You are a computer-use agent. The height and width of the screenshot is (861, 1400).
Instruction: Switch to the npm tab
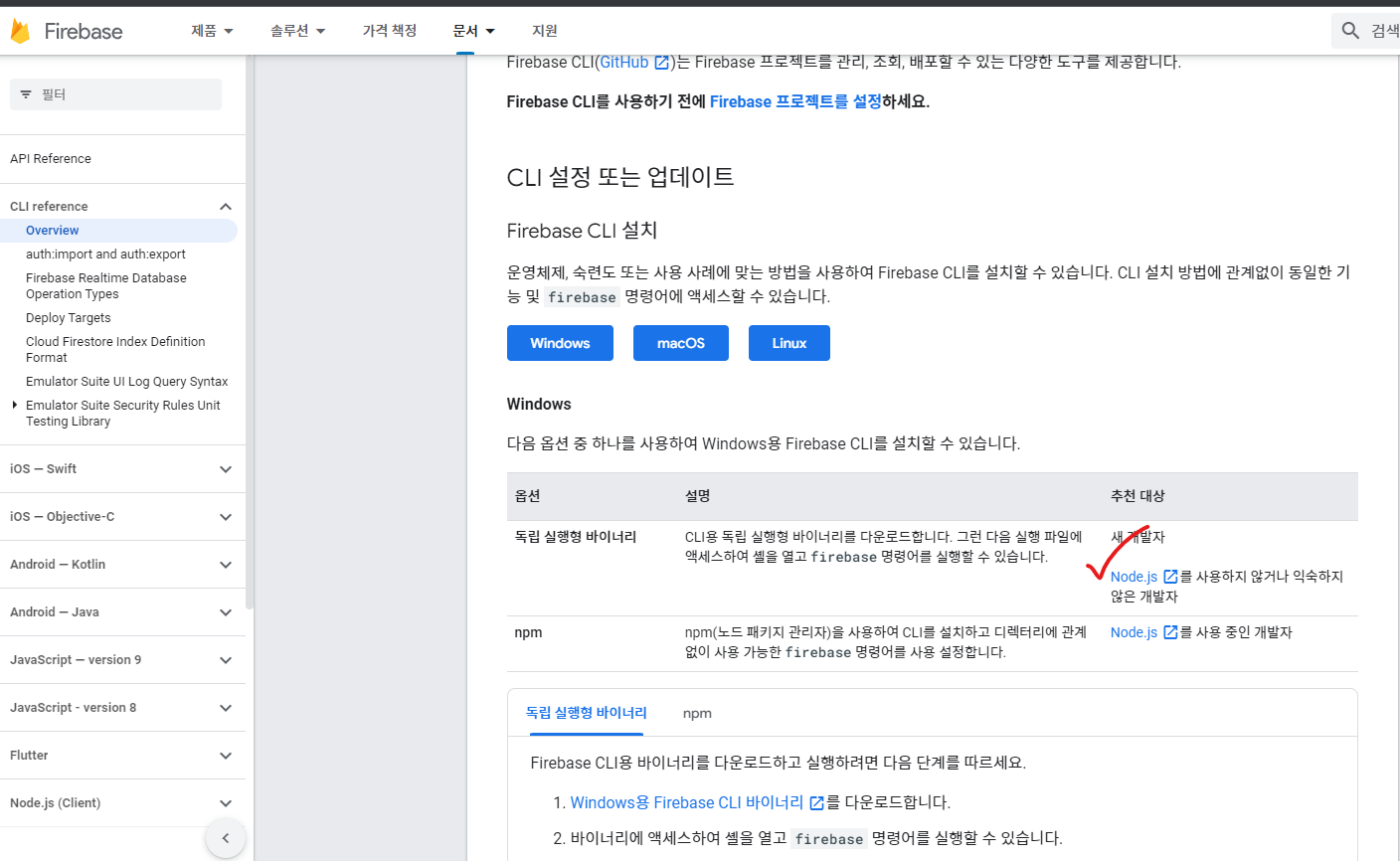[697, 714]
